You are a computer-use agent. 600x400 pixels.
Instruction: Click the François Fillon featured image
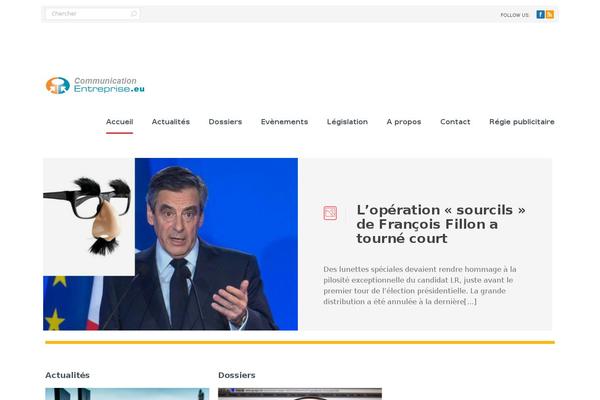[x=170, y=244]
